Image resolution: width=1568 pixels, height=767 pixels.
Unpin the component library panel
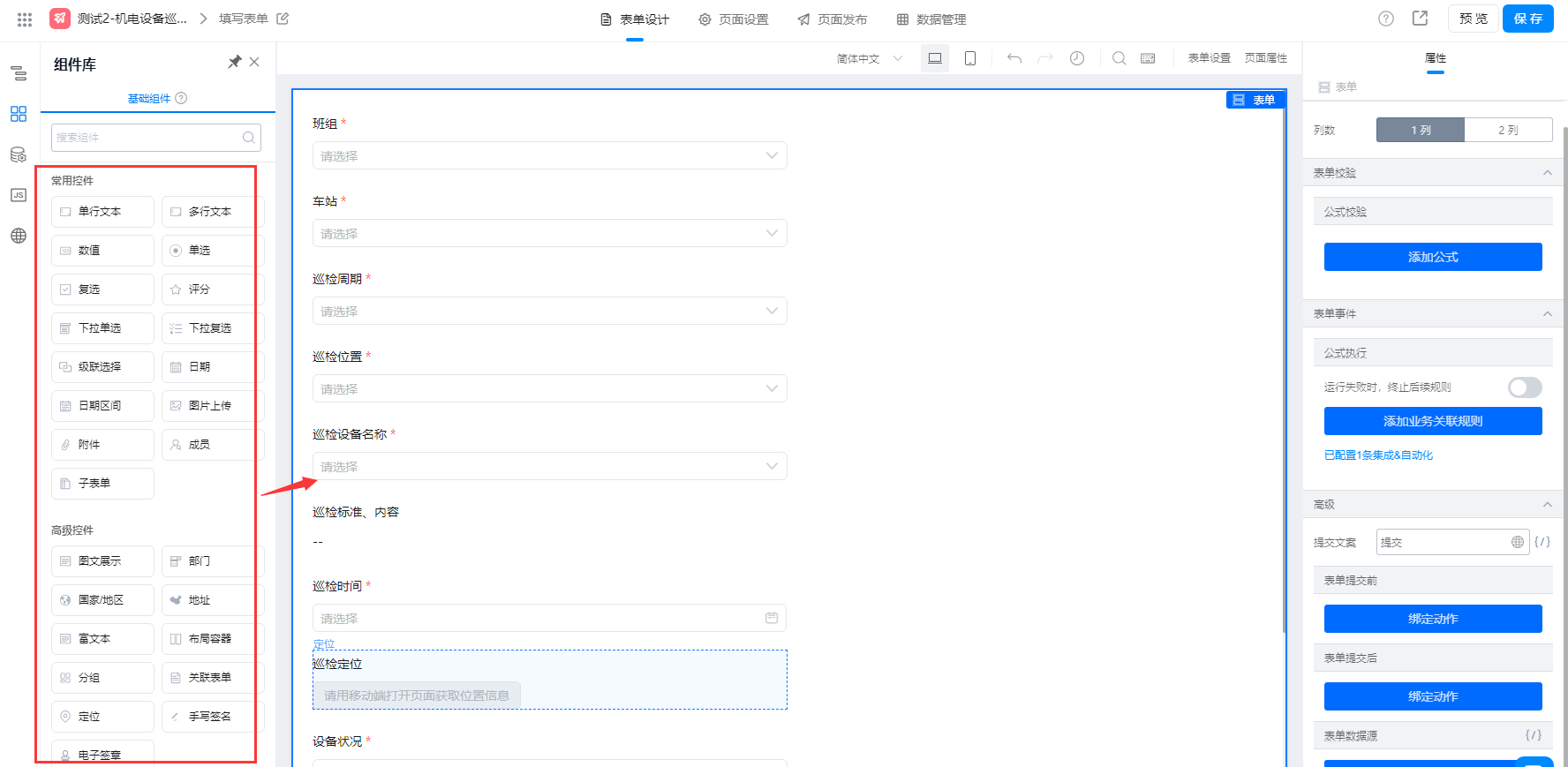(x=234, y=62)
